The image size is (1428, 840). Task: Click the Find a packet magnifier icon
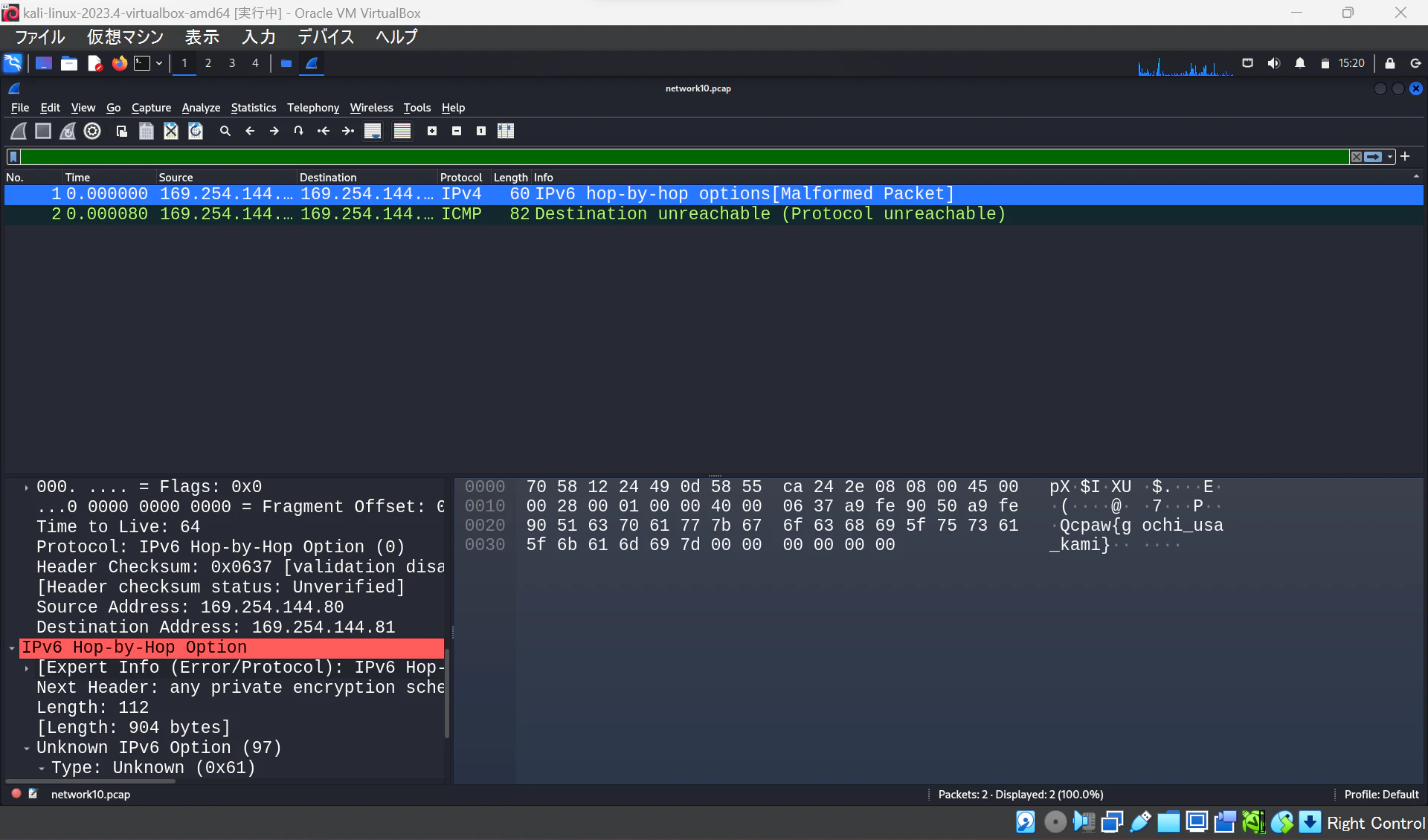[225, 131]
